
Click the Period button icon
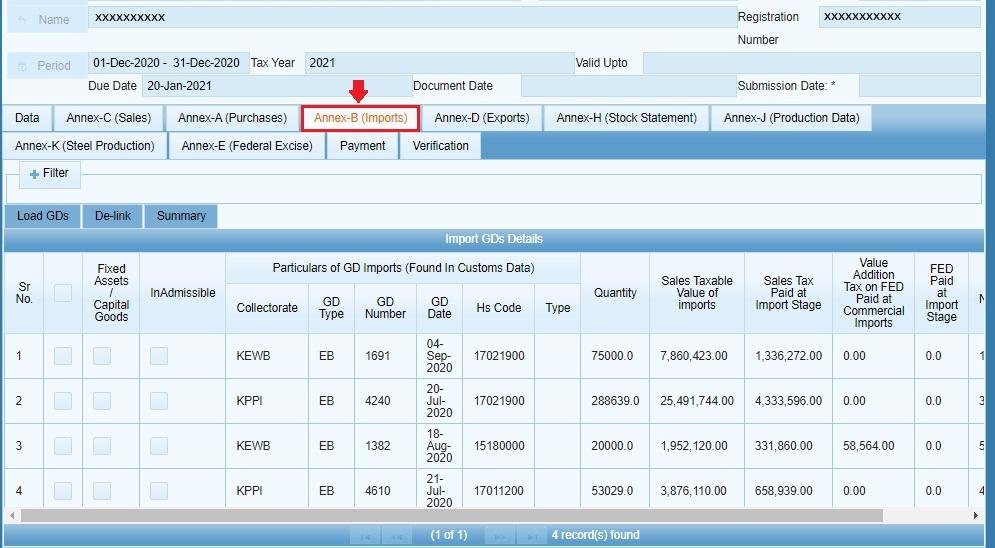click(22, 66)
